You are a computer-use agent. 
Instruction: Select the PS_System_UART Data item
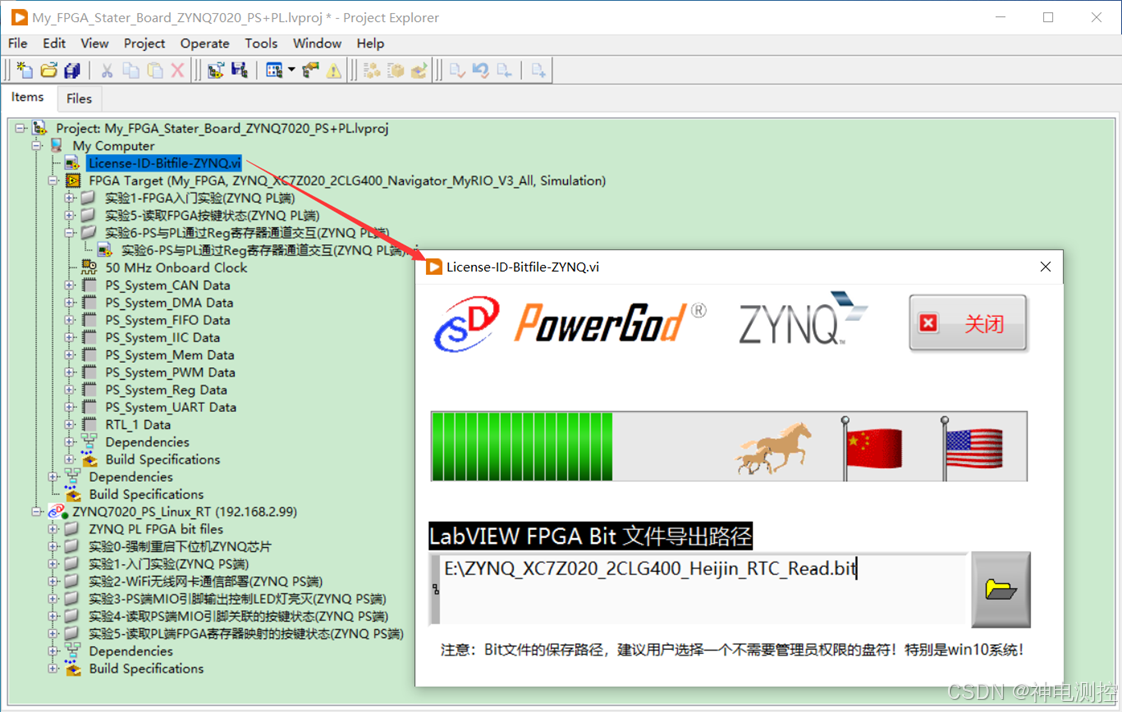pyautogui.click(x=171, y=407)
